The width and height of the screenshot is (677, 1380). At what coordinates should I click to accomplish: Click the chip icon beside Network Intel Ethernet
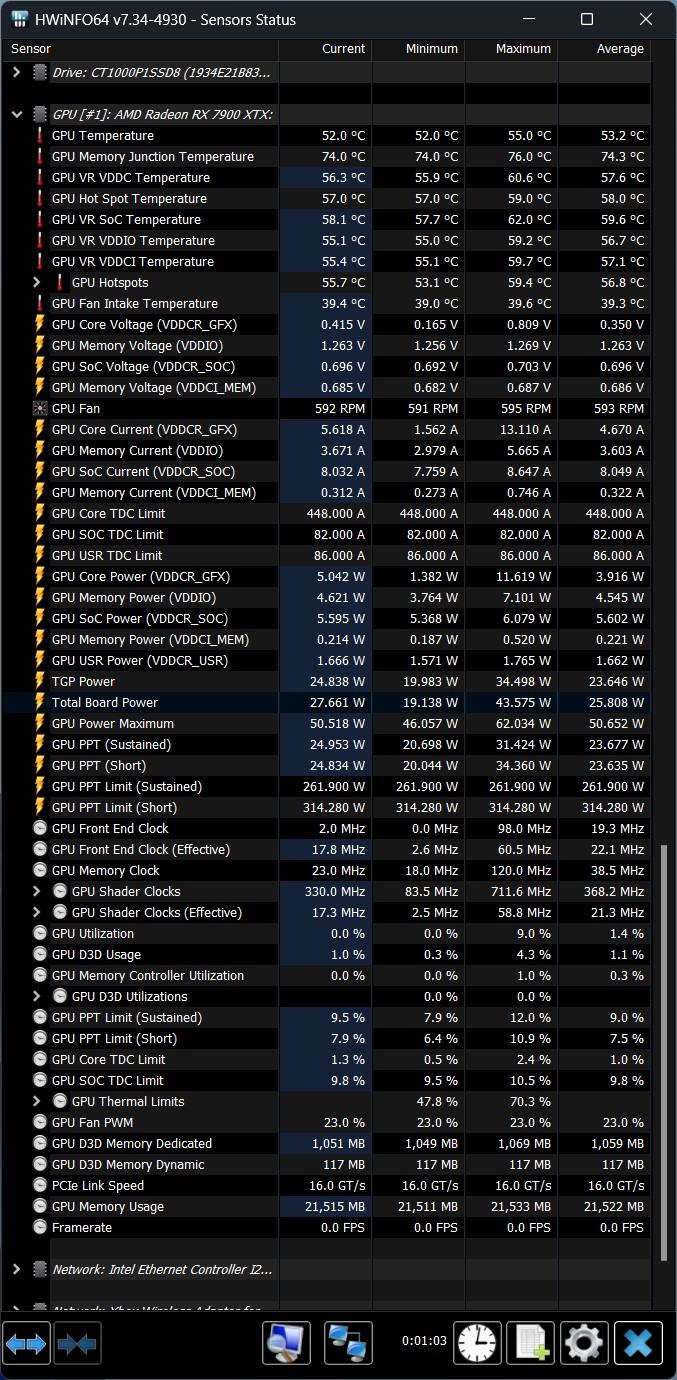(x=40, y=1269)
